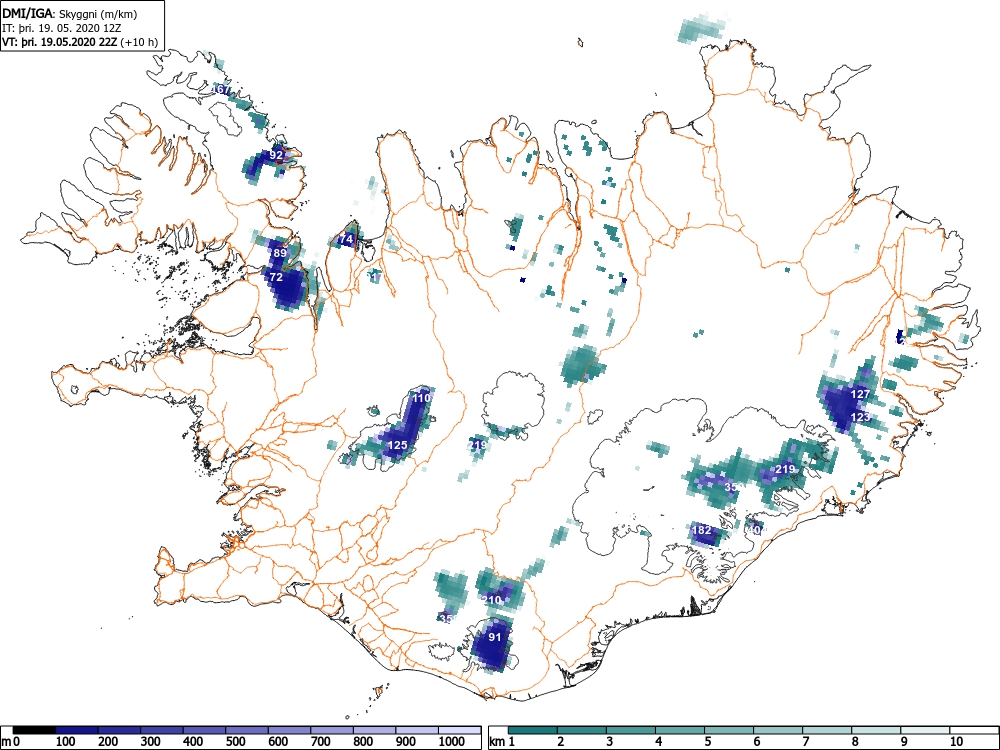Click the '67' value in the Westfjords

click(221, 89)
